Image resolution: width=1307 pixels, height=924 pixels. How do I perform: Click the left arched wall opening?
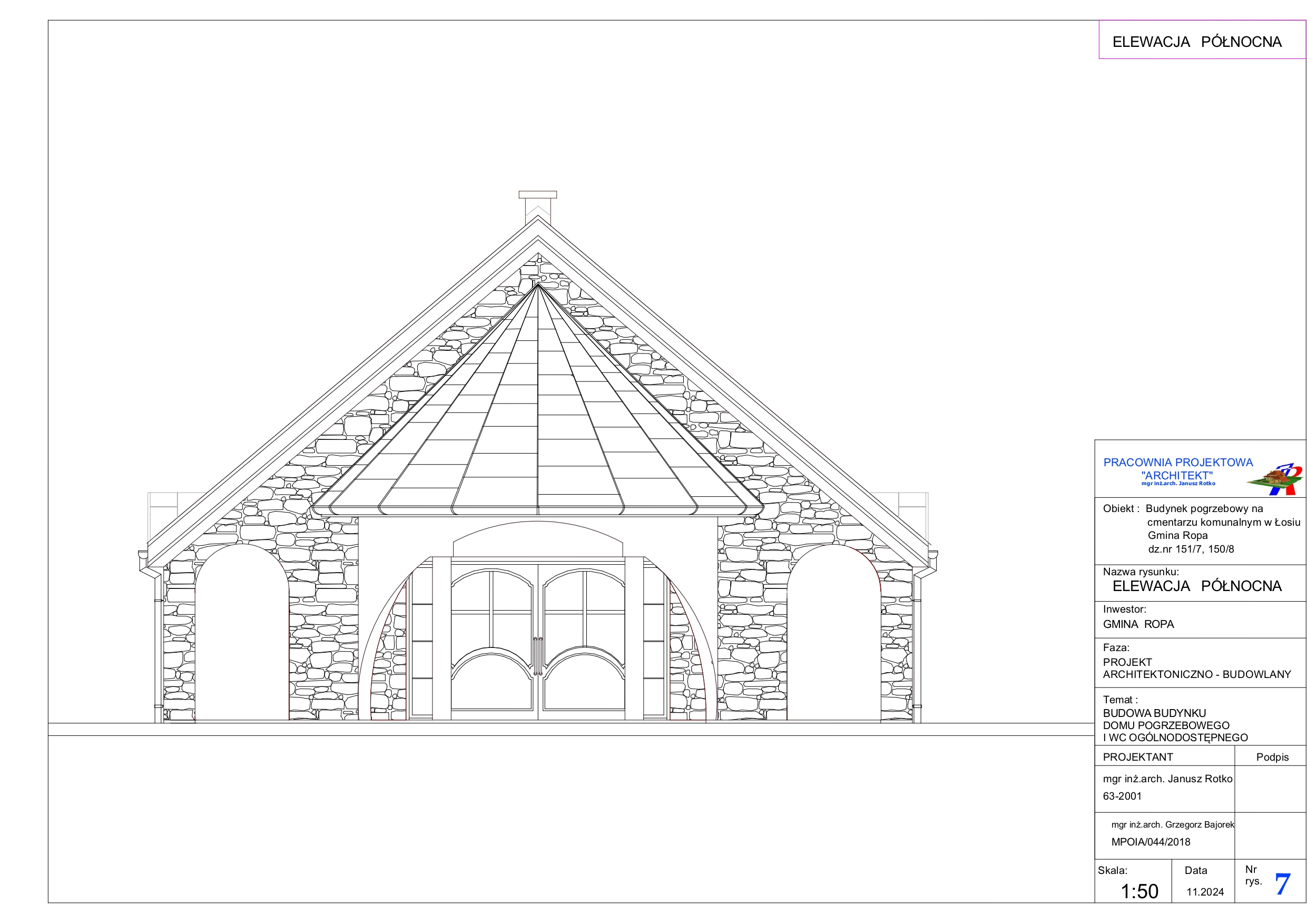tap(242, 633)
